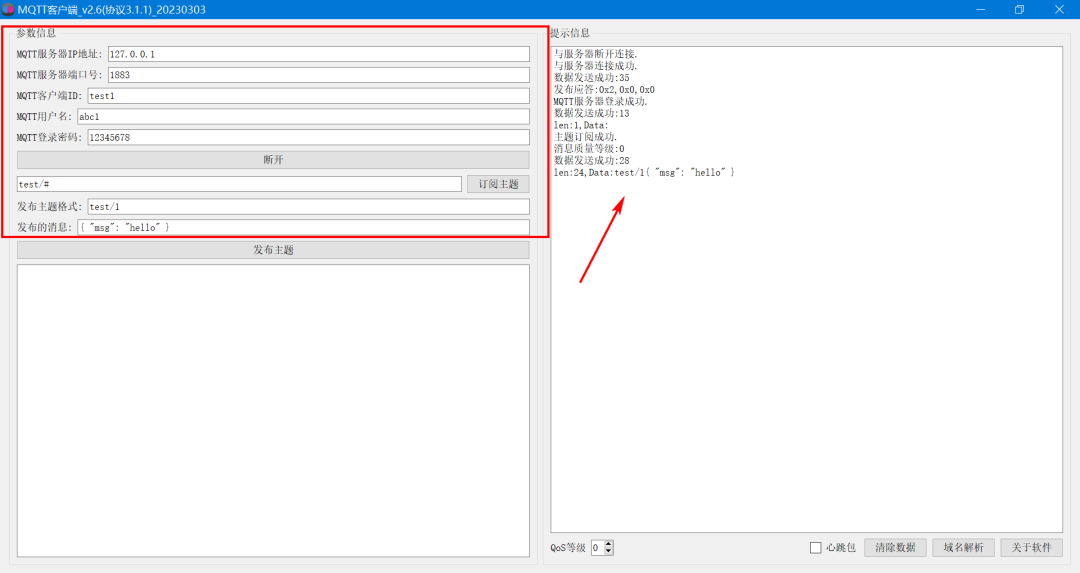Click the MQTT服务器端口号 port field
1080x573 pixels.
(x=318, y=75)
